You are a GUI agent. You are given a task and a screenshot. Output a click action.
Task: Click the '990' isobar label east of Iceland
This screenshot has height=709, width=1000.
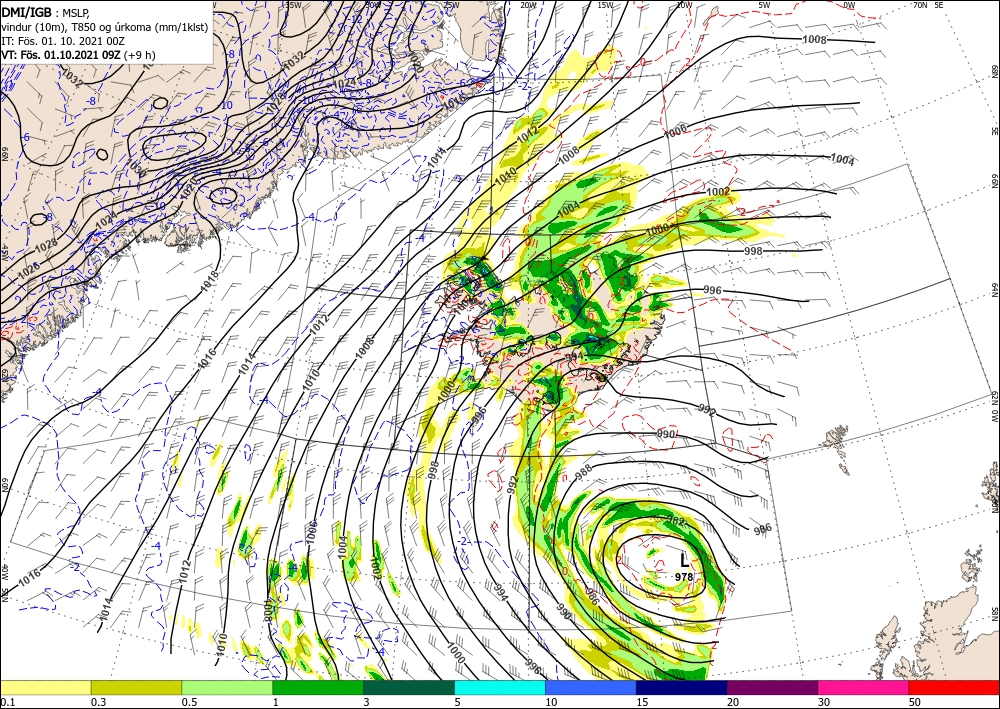[x=666, y=434]
